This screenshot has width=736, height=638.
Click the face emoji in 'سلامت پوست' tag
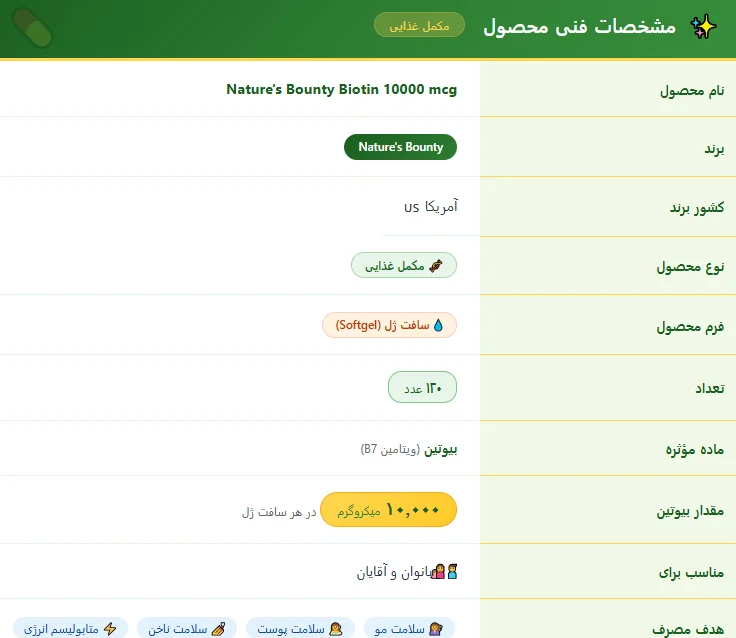[336, 629]
